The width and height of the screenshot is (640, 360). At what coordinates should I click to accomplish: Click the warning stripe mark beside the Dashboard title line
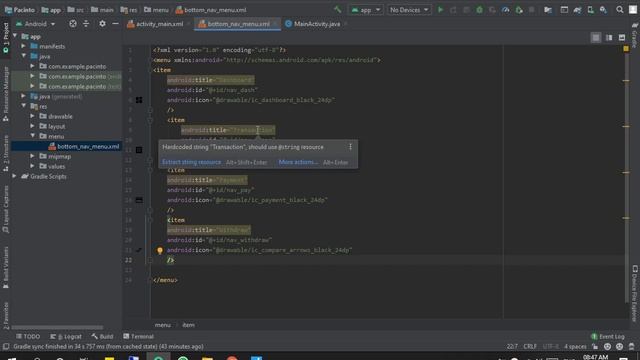(x=626, y=80)
